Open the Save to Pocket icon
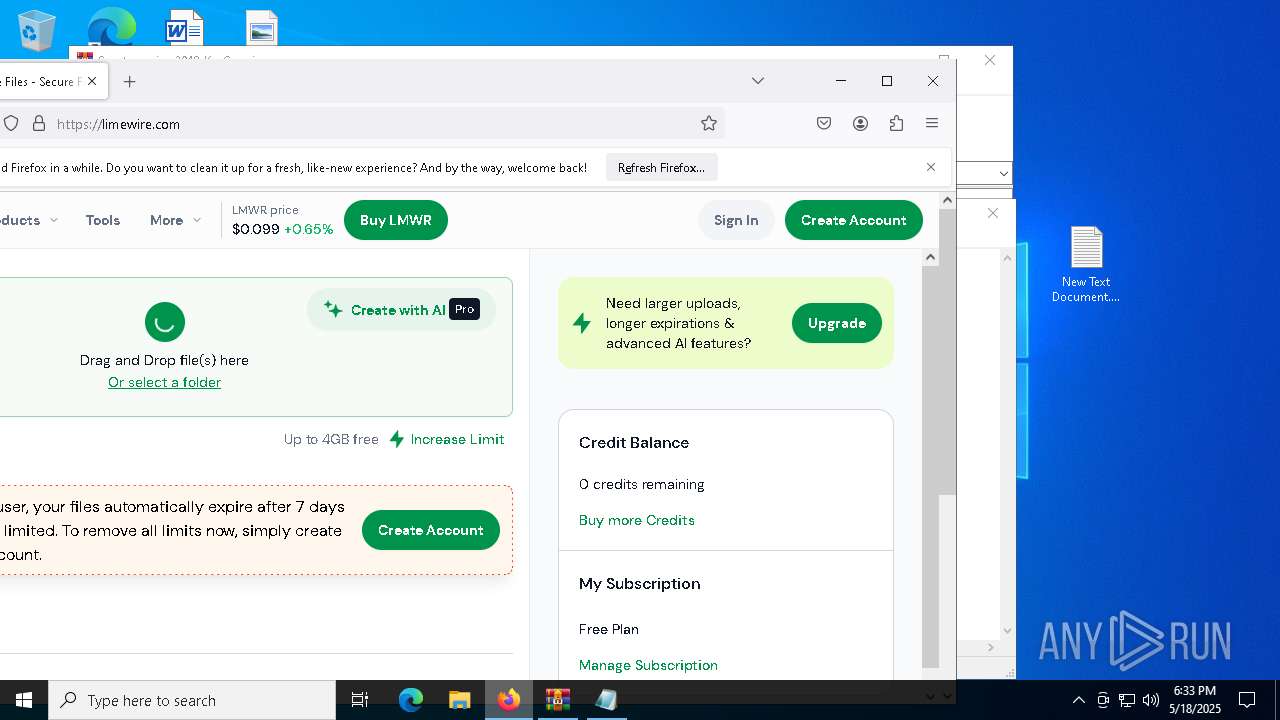 [824, 123]
